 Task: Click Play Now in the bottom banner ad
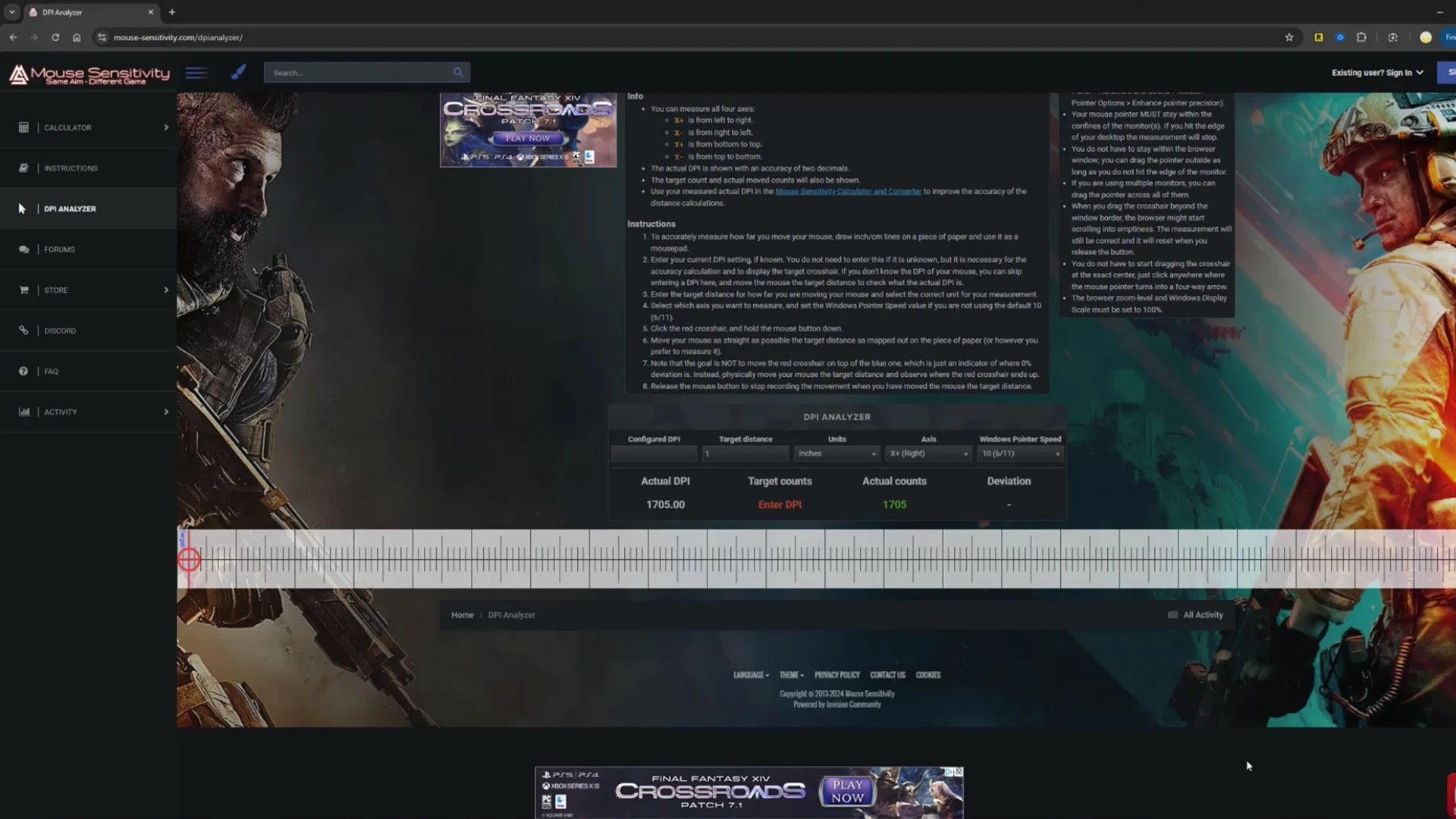coord(847,792)
